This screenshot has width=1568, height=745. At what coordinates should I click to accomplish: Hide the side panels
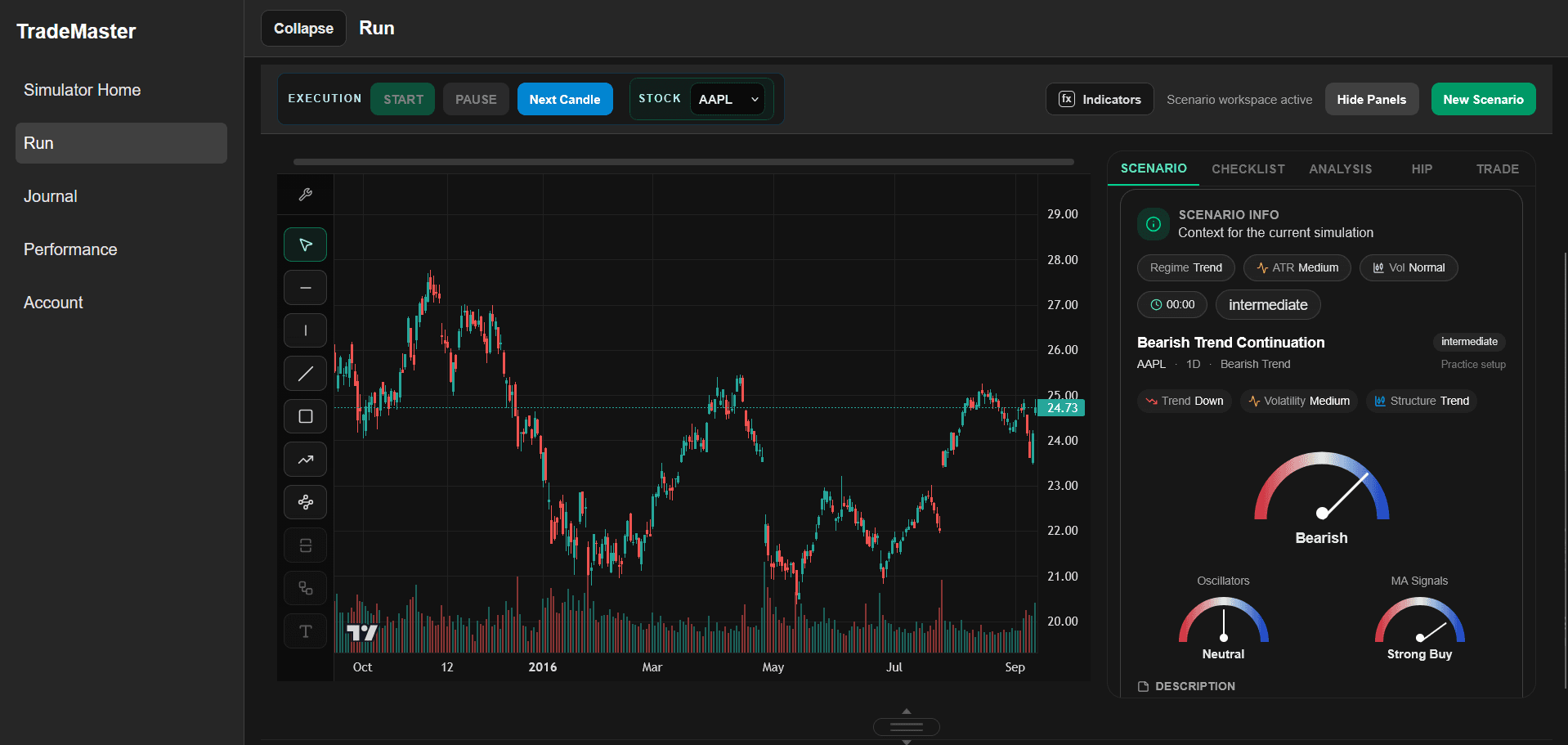[x=1372, y=99]
